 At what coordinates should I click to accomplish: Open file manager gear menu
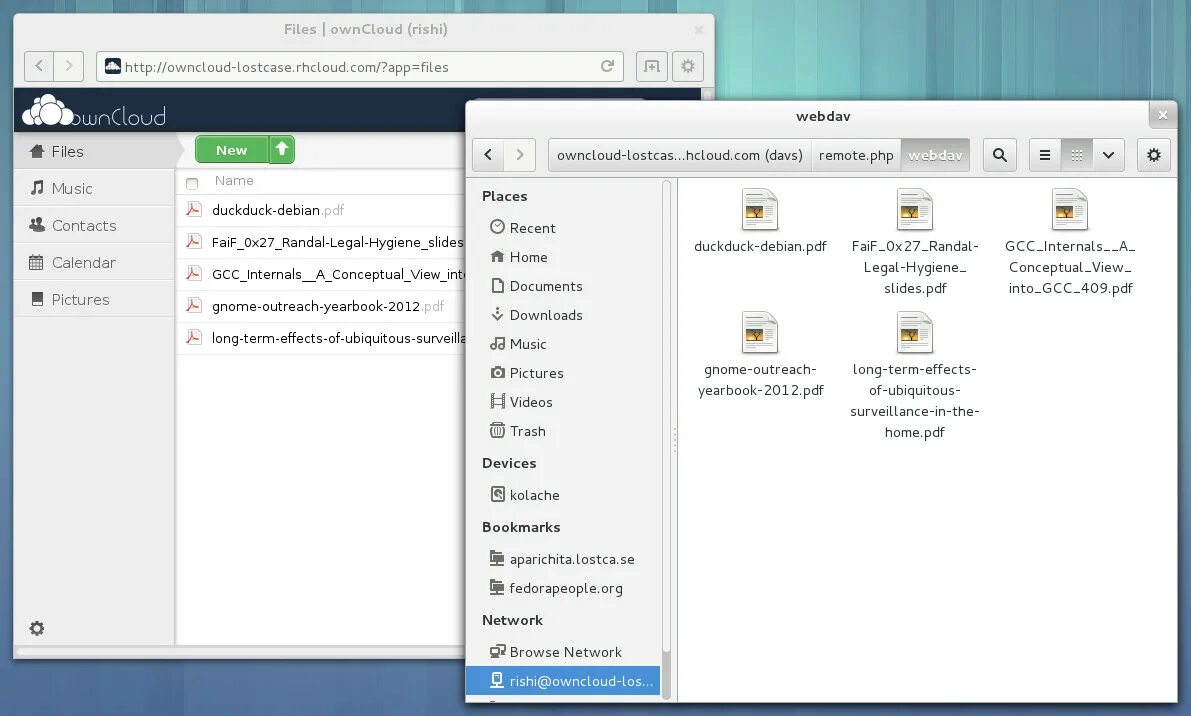click(1154, 155)
